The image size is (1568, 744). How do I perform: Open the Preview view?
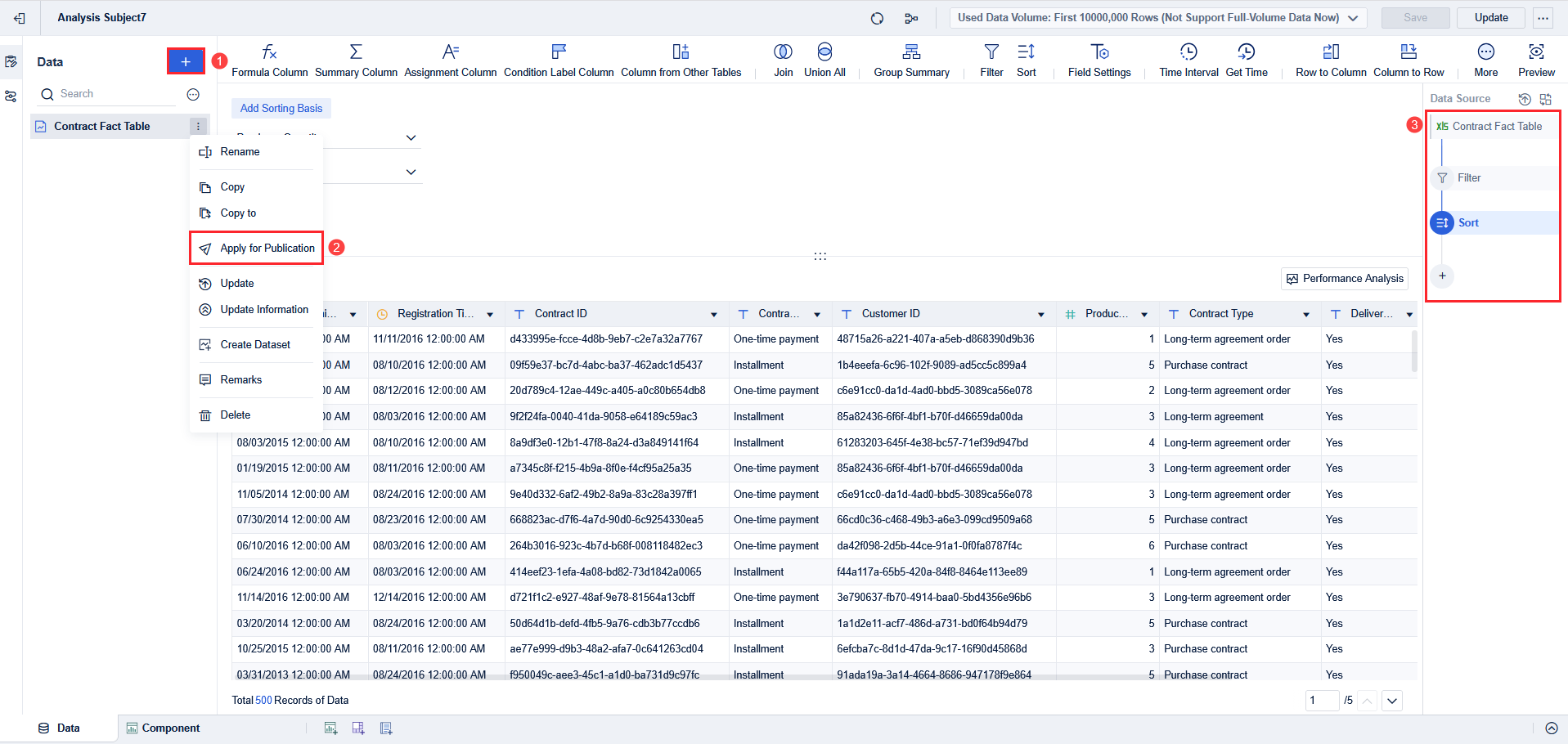pyautogui.click(x=1536, y=61)
